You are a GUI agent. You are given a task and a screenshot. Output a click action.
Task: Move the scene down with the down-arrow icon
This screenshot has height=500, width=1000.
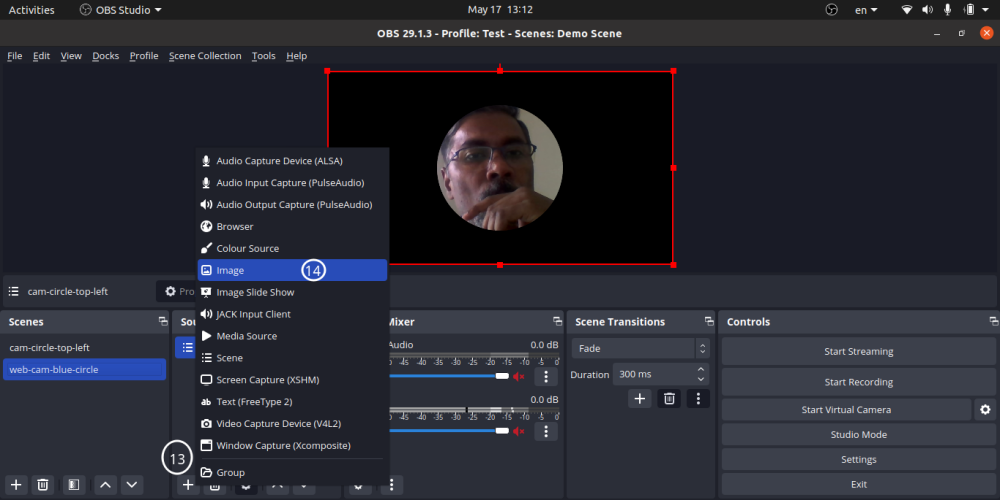132,485
